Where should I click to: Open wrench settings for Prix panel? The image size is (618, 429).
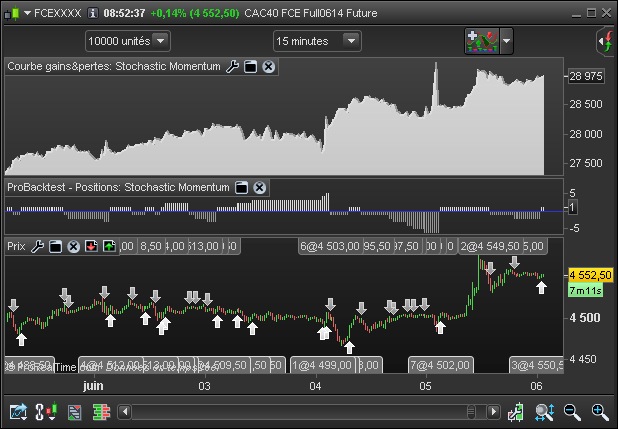click(x=37, y=247)
